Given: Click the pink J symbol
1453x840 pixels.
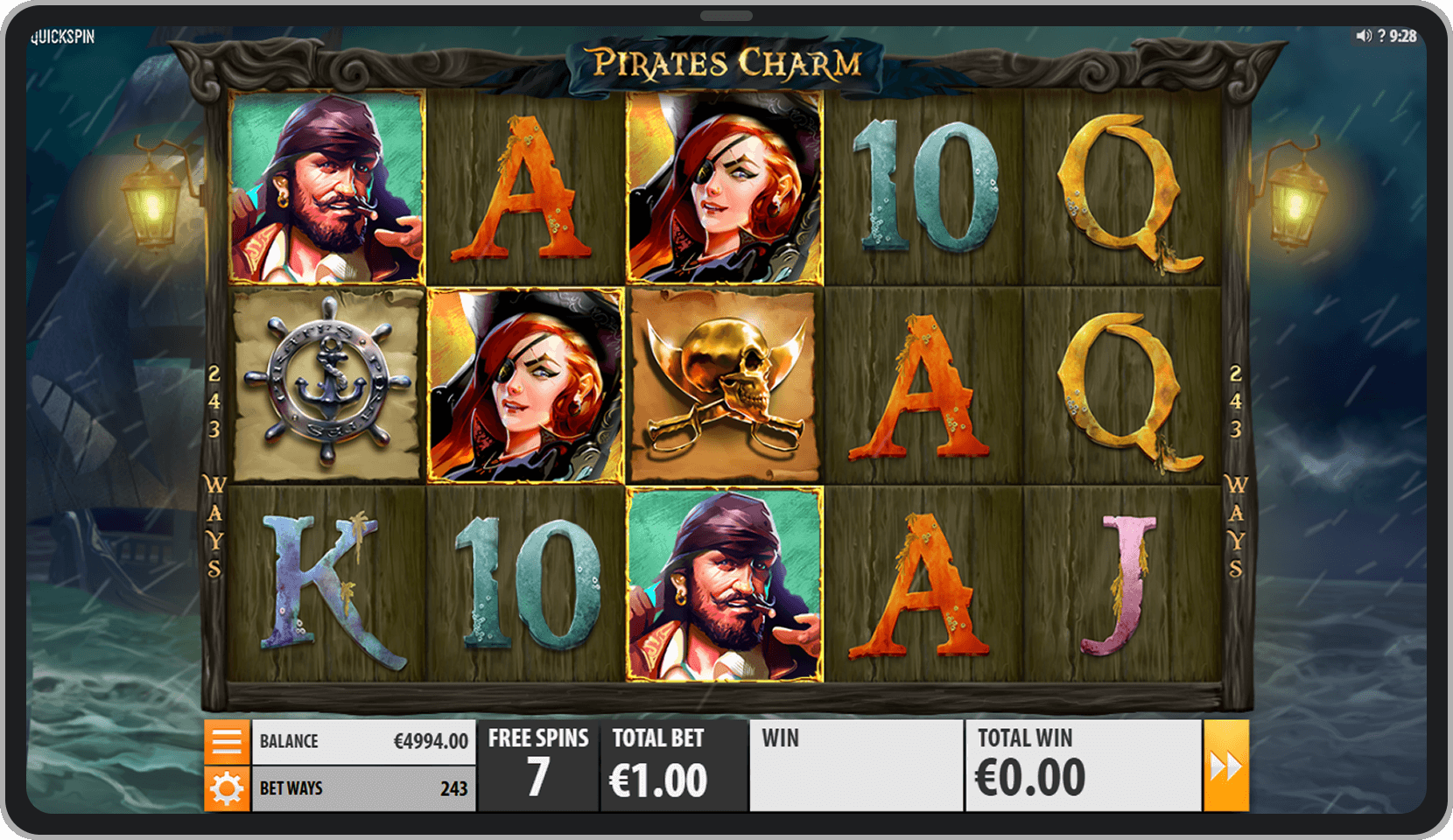Looking at the screenshot, I should click(1121, 584).
